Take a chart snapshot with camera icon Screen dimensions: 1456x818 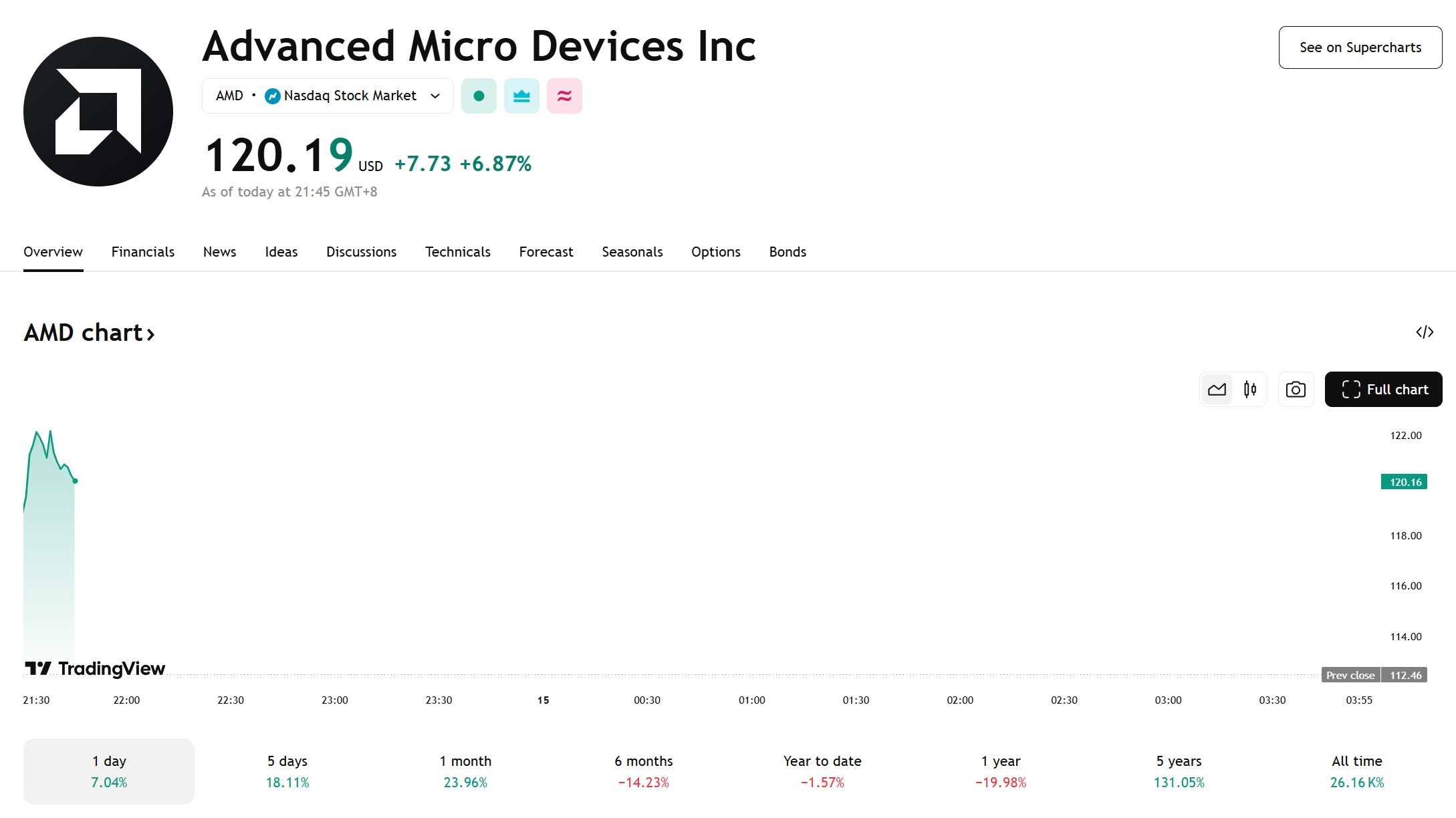click(x=1296, y=390)
